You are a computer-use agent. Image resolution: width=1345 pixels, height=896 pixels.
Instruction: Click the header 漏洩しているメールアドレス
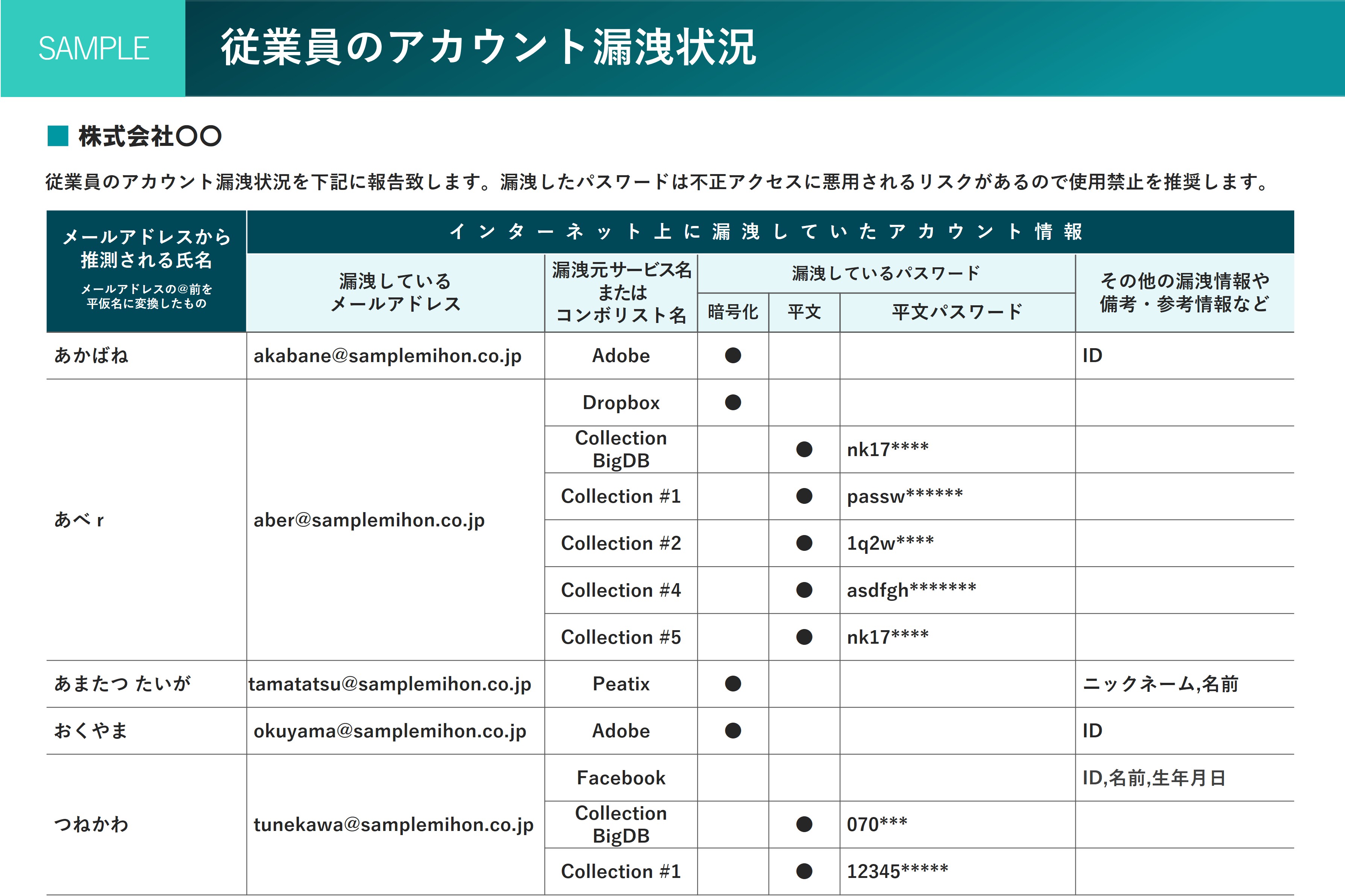point(396,292)
